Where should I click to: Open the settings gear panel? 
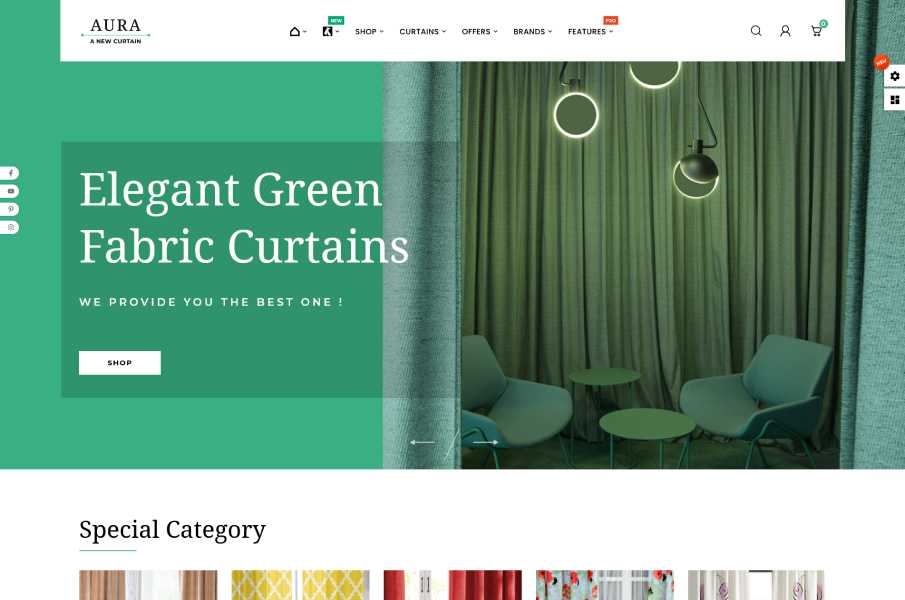894,76
